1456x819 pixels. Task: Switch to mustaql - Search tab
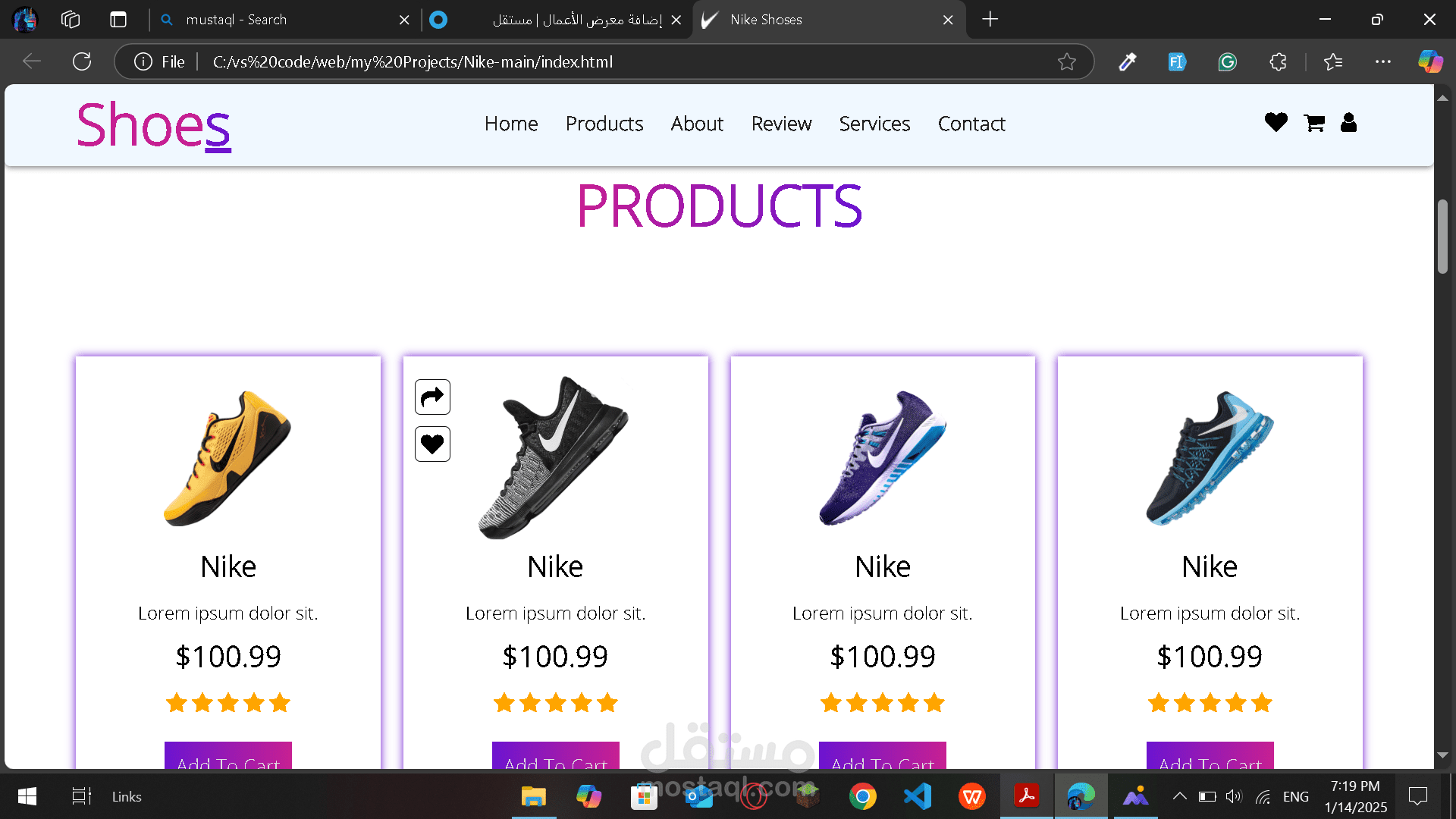281,20
